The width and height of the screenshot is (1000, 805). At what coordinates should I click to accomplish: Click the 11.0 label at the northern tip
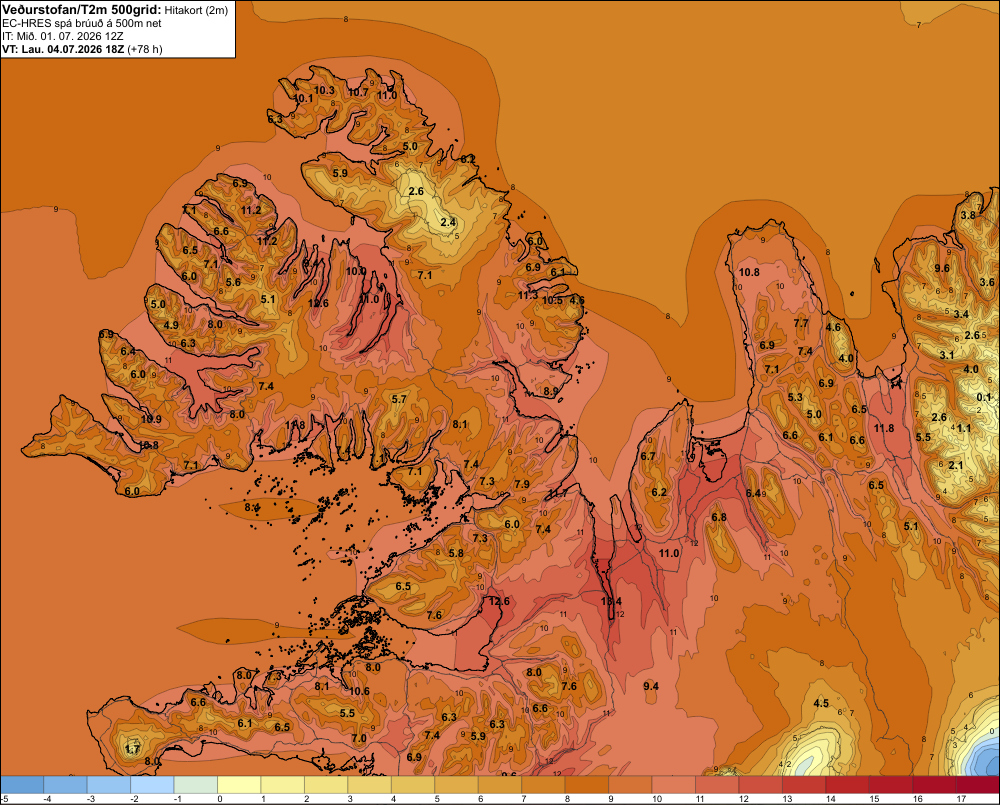tap(386, 96)
